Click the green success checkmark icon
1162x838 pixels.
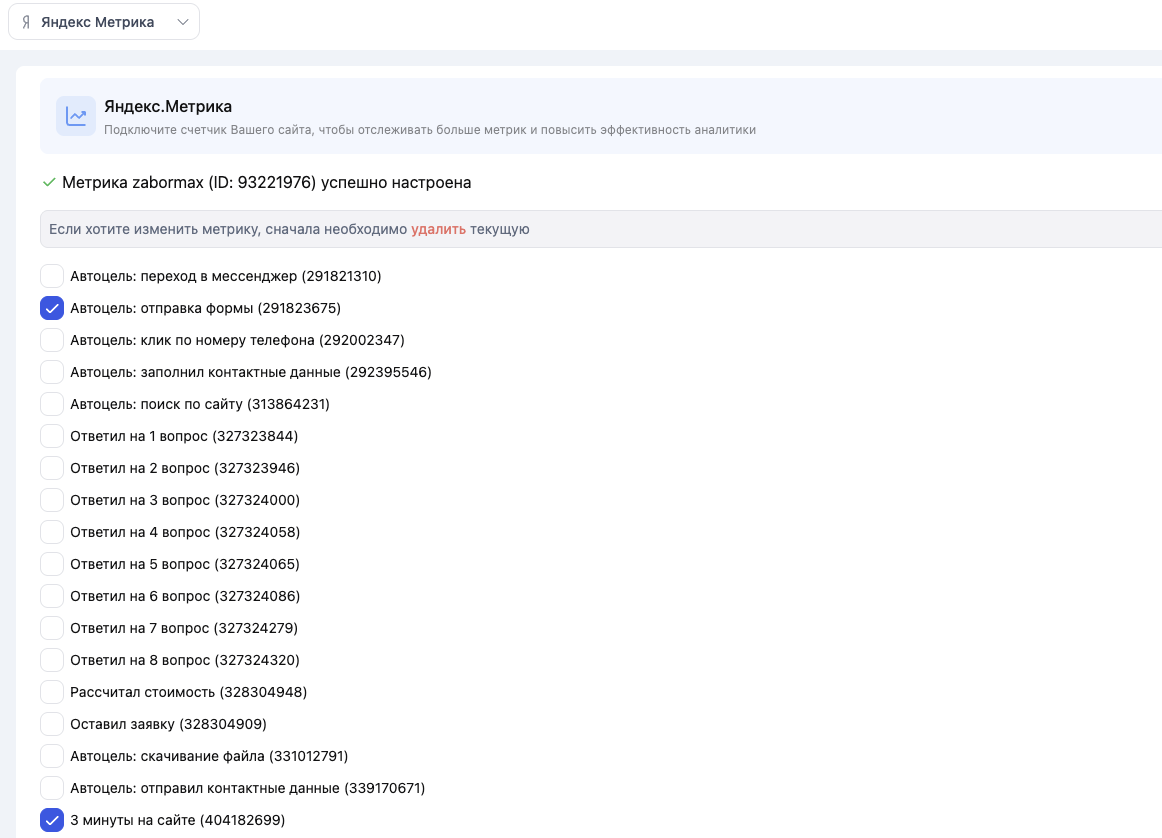point(48,182)
